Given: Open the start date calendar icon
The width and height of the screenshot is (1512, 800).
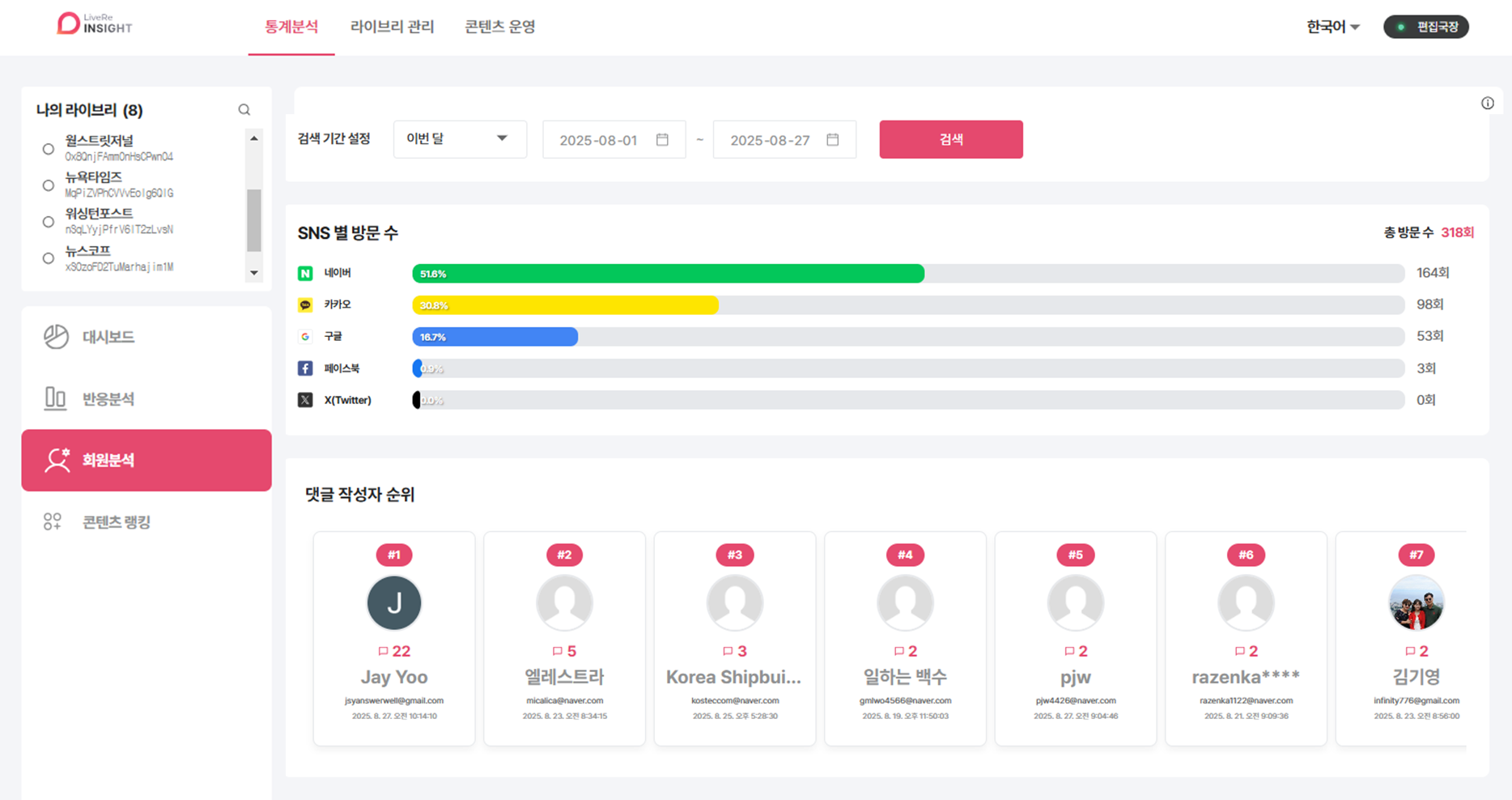Looking at the screenshot, I should tap(662, 139).
